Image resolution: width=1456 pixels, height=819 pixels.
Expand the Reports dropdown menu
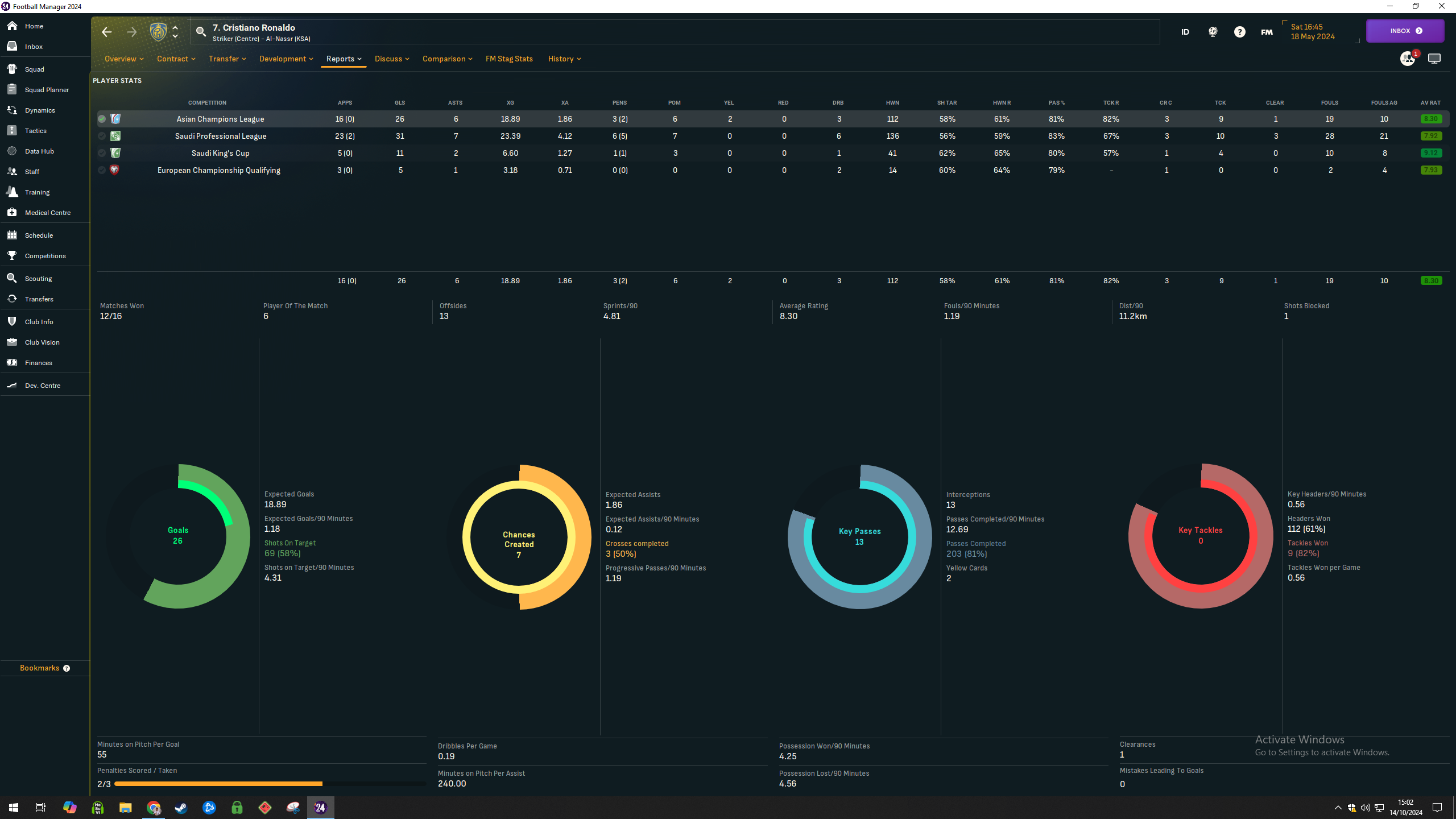coord(344,59)
